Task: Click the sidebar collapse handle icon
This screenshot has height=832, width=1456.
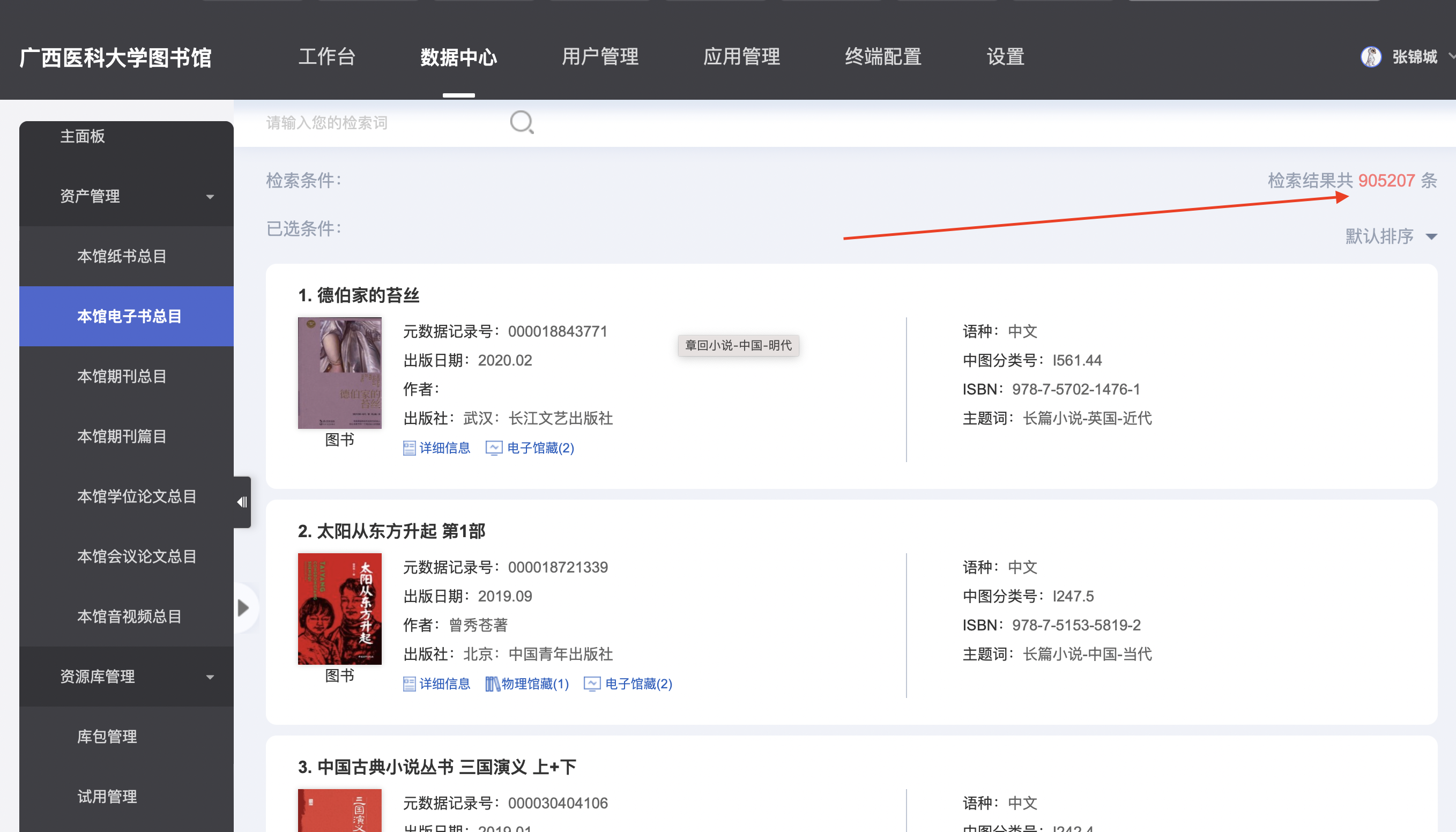Action: click(242, 502)
